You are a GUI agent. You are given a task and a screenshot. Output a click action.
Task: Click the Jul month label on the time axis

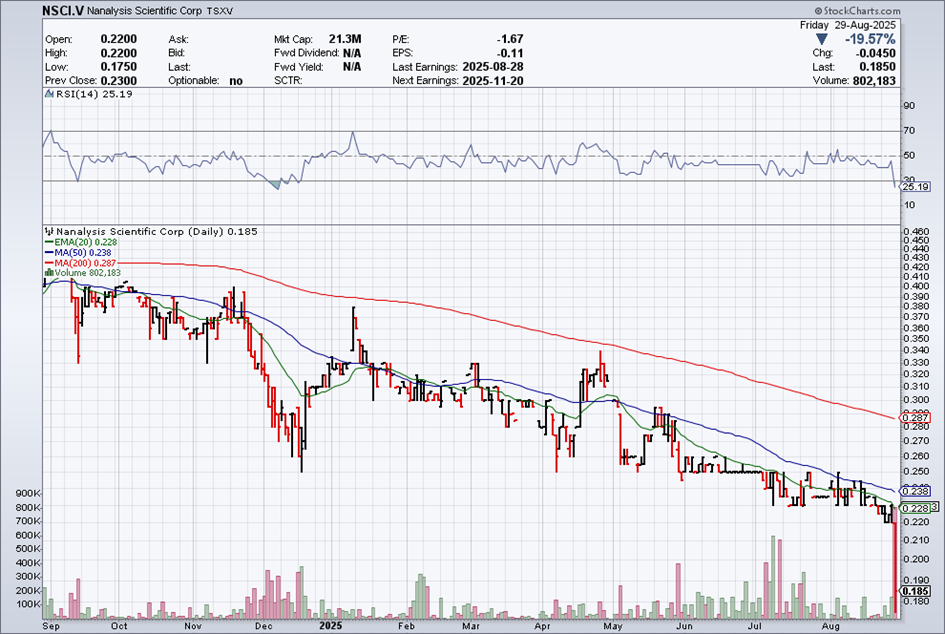click(755, 626)
